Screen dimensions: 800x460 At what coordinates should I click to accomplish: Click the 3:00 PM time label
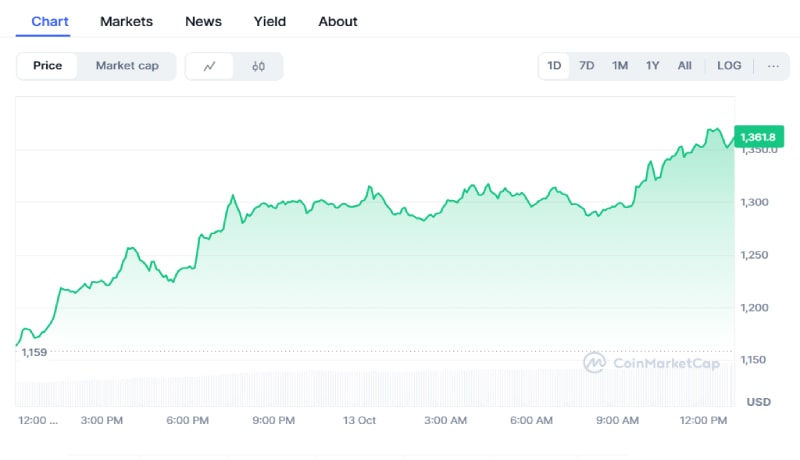102,420
